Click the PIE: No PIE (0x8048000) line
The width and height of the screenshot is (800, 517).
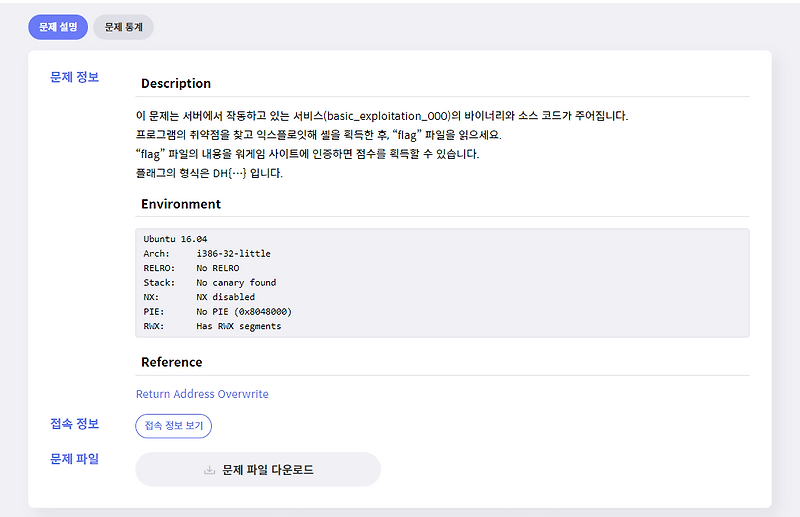(x=218, y=311)
